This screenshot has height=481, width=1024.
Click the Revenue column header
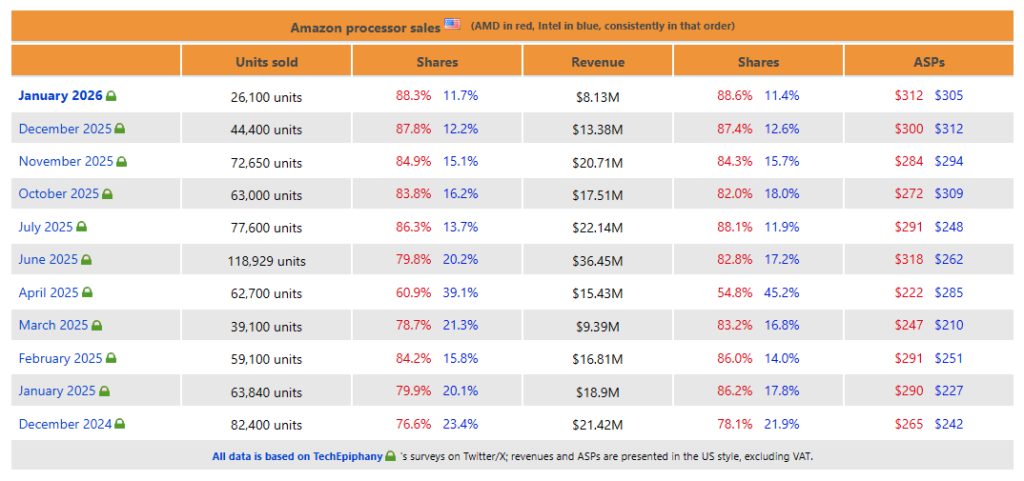click(598, 62)
